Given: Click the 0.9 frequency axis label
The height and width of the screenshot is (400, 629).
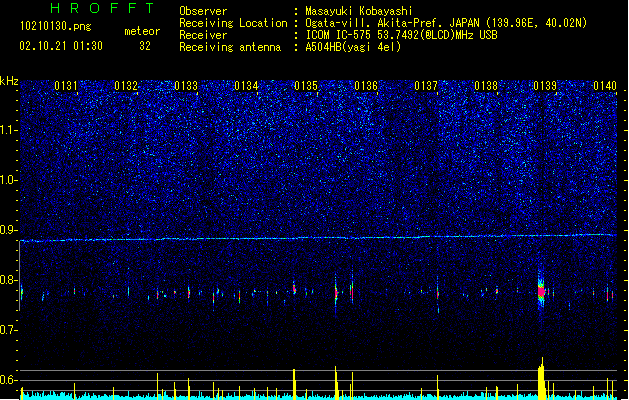Looking at the screenshot, I should [x=9, y=230].
